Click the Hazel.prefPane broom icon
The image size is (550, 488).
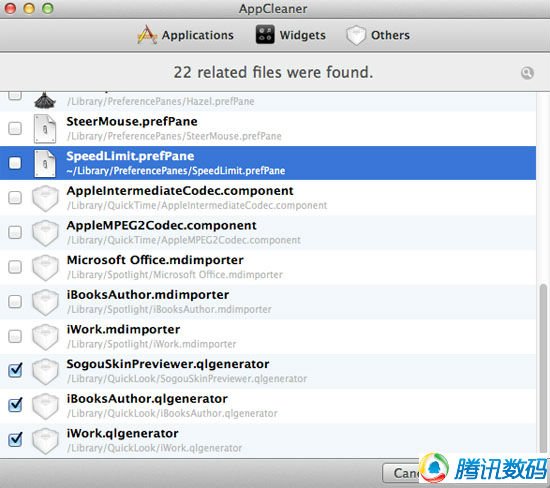pyautogui.click(x=45, y=100)
